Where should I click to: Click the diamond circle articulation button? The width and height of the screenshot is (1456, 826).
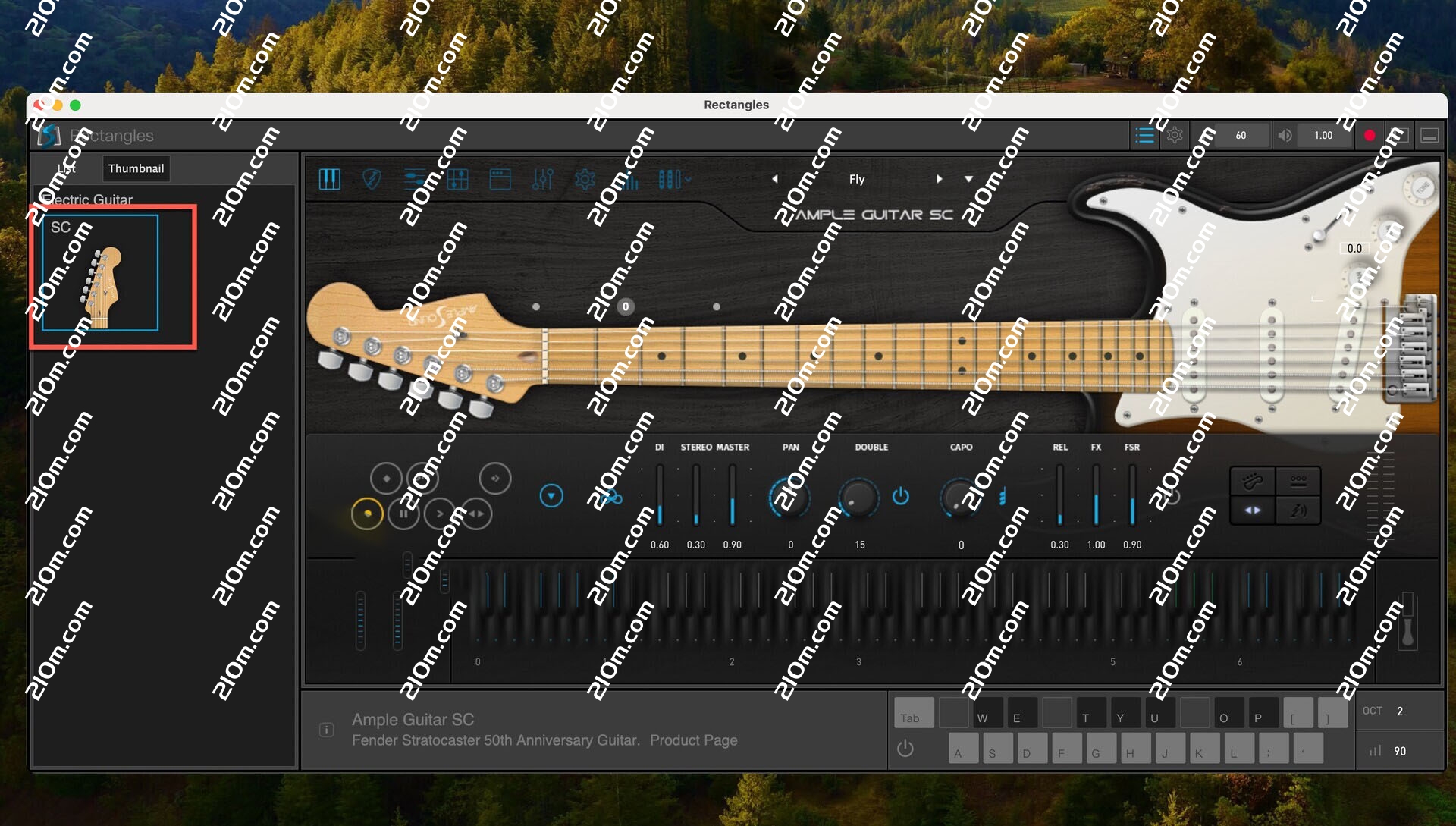386,479
